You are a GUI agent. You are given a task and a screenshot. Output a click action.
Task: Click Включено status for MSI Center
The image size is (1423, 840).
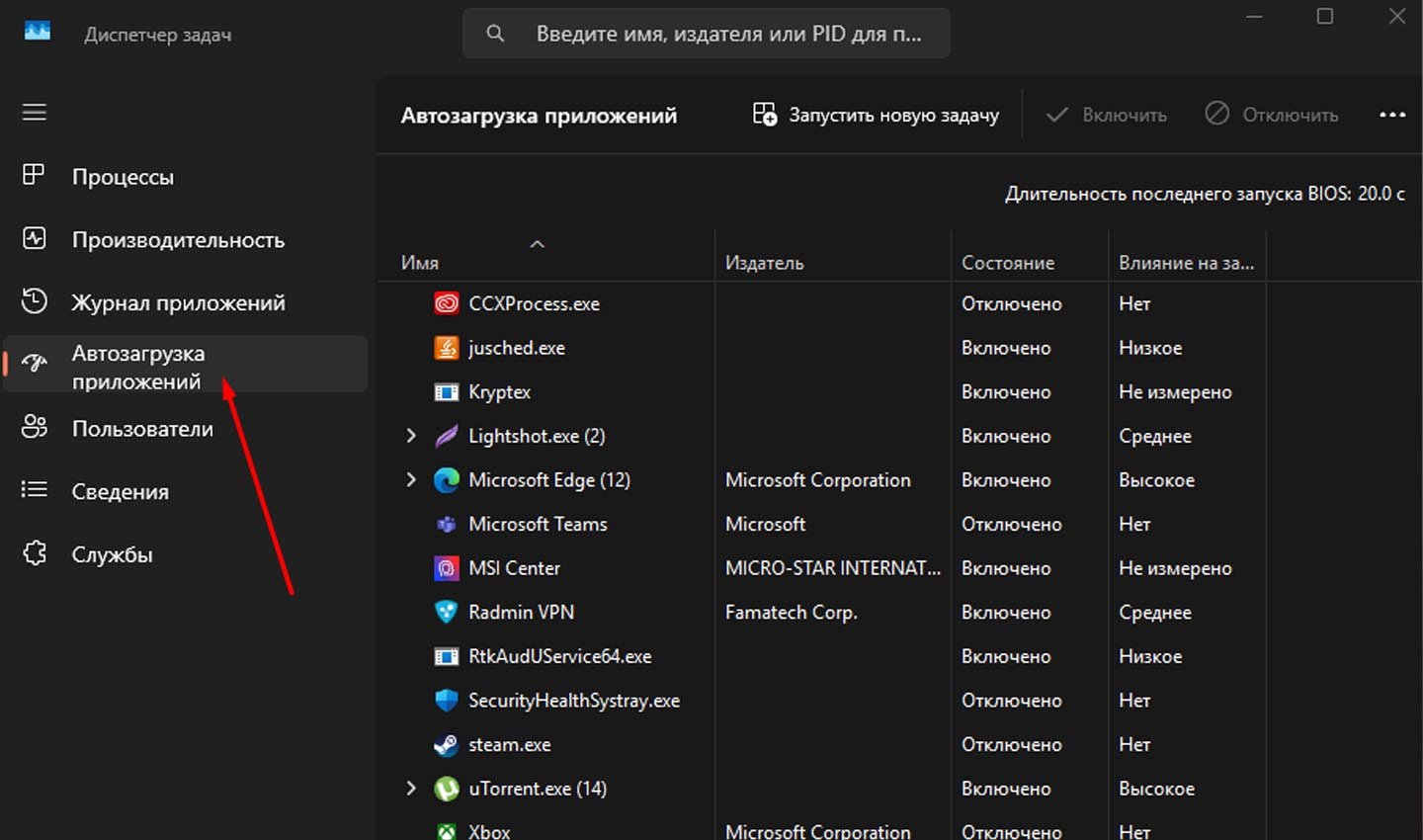point(1006,568)
